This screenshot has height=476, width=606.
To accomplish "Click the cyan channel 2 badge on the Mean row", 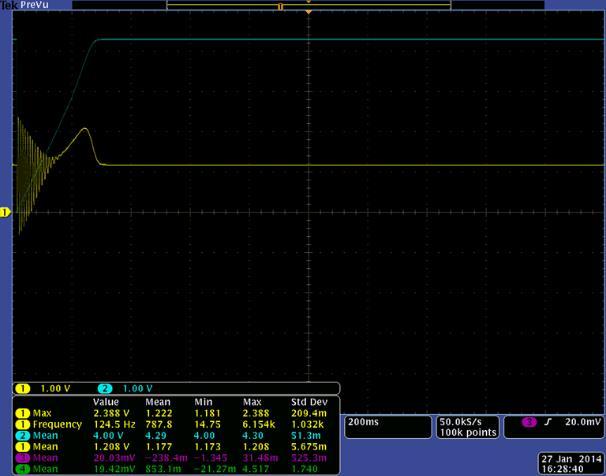I will coord(22,436).
